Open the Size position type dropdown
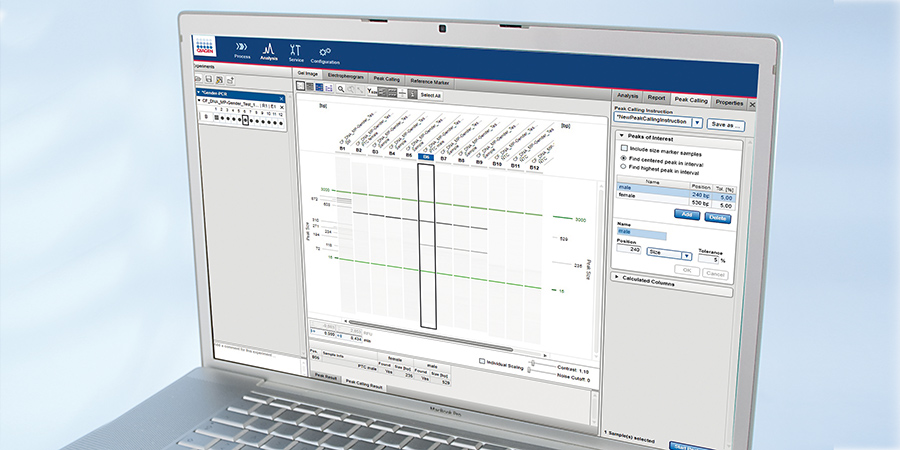The image size is (900, 450). coord(686,255)
